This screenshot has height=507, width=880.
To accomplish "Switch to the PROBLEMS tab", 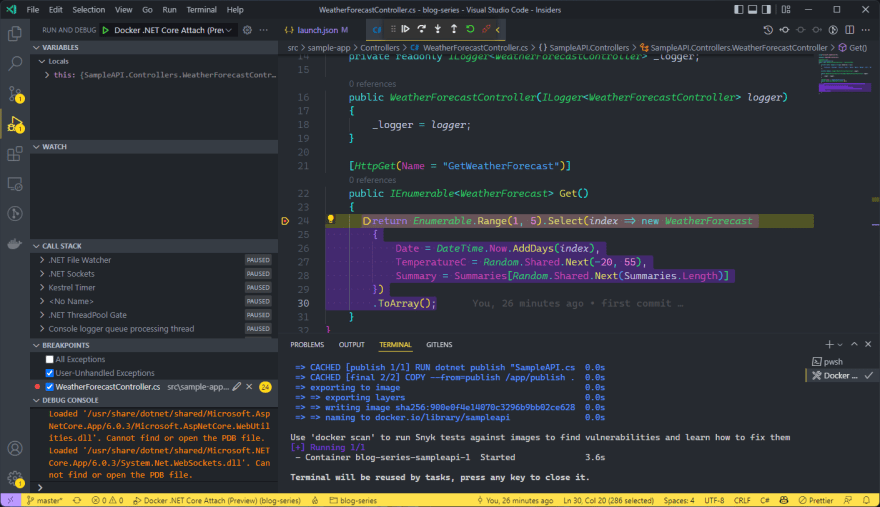I will pos(307,345).
